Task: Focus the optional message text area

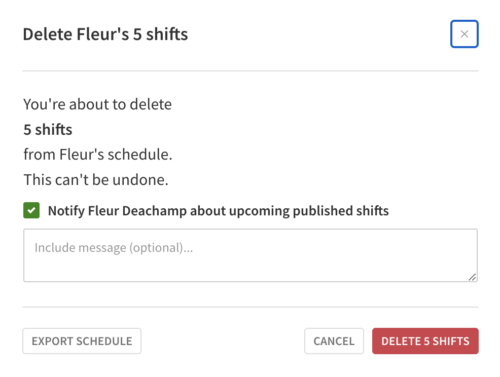Action: (250, 255)
